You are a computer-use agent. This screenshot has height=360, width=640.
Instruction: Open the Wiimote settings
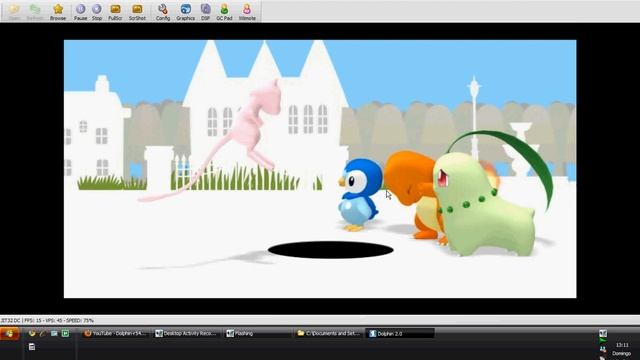pos(247,11)
